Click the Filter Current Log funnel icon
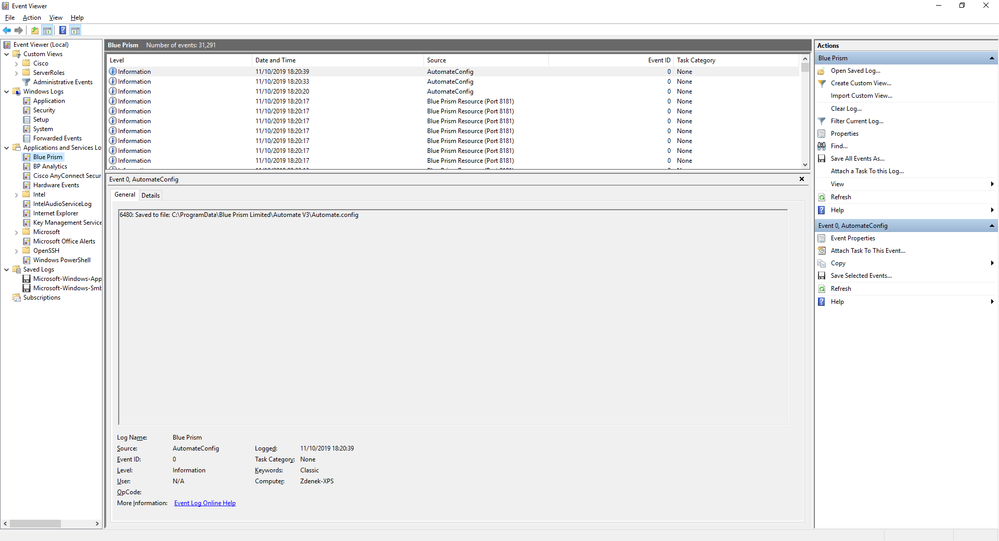Image resolution: width=999 pixels, height=541 pixels. coord(821,121)
